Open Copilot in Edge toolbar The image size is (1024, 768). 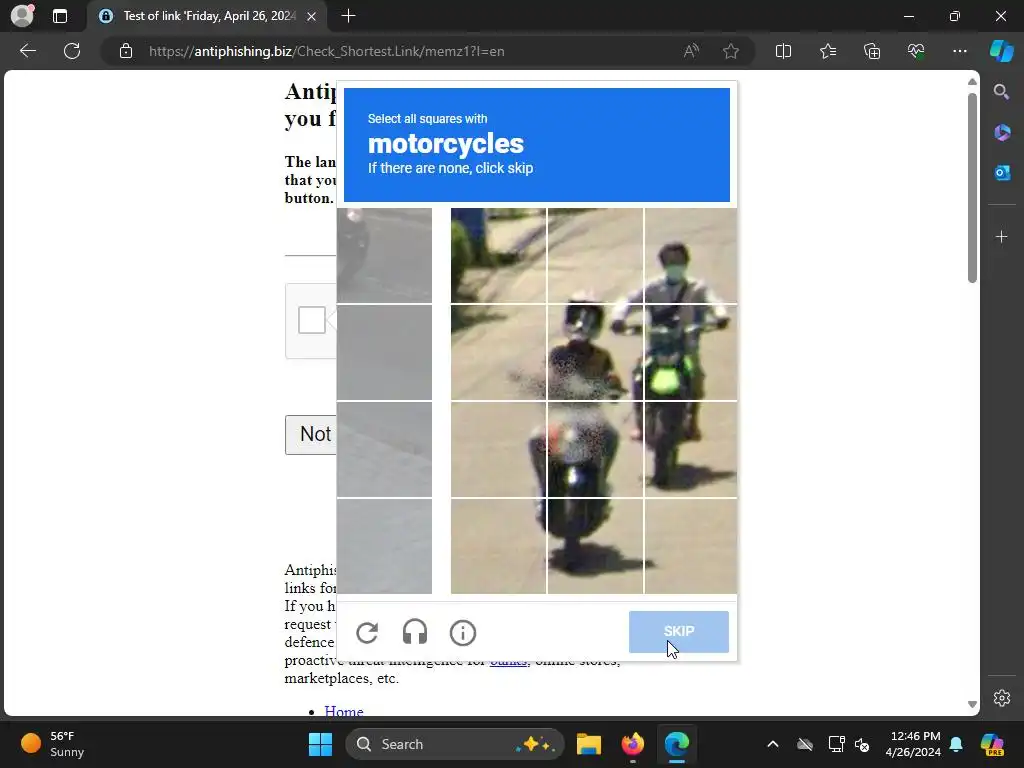(x=1001, y=51)
